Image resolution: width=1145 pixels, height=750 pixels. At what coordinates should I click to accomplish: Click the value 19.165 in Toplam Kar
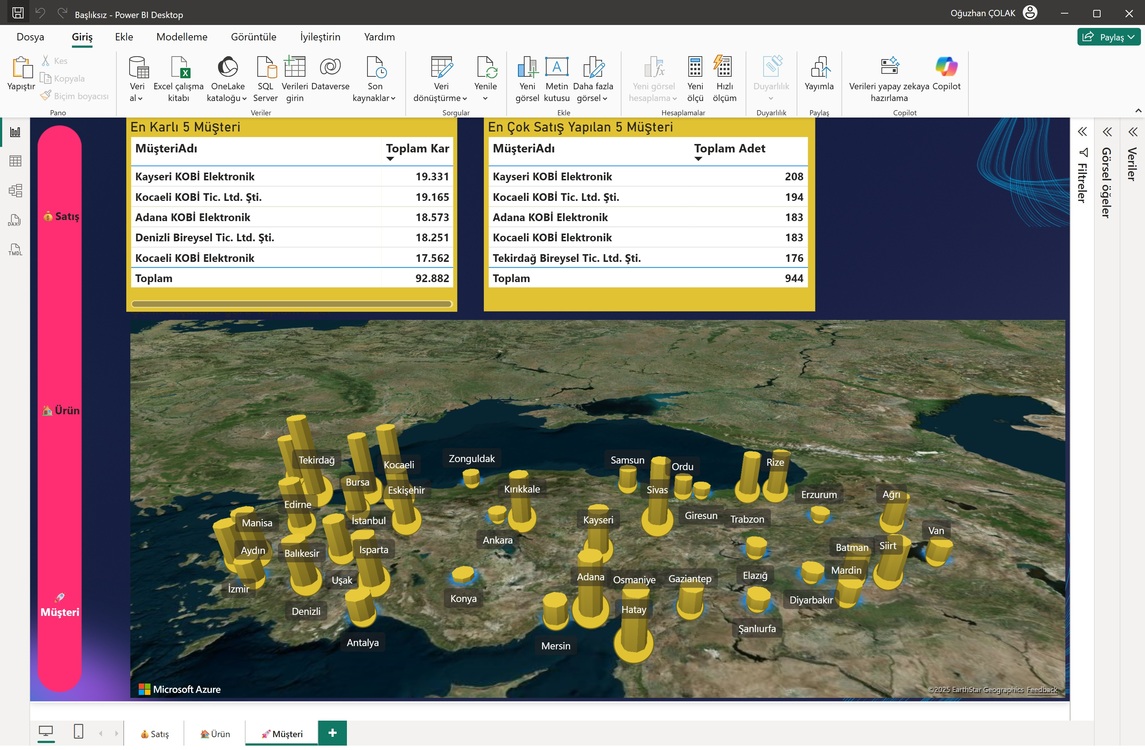click(432, 197)
